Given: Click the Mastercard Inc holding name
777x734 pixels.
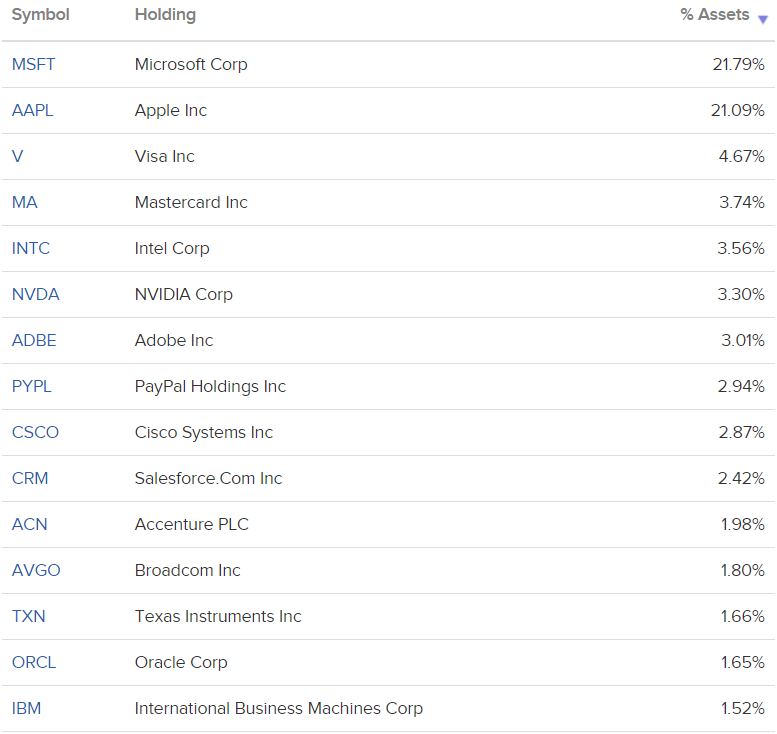Looking at the screenshot, I should click(191, 203).
